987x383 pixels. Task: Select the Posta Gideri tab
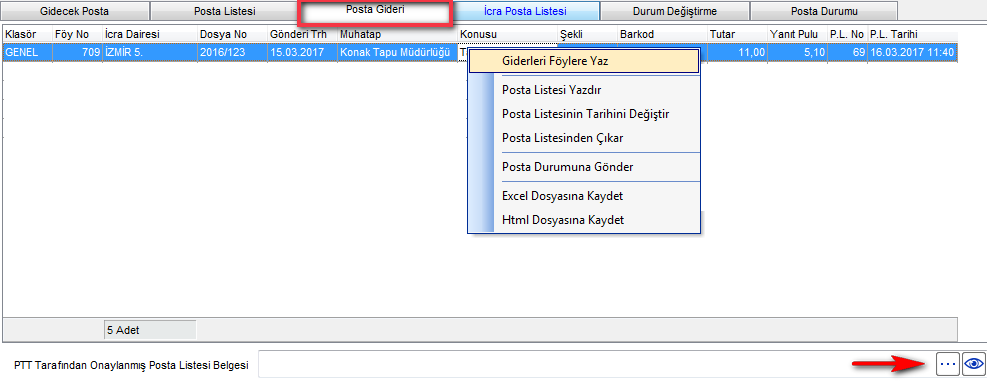point(375,11)
